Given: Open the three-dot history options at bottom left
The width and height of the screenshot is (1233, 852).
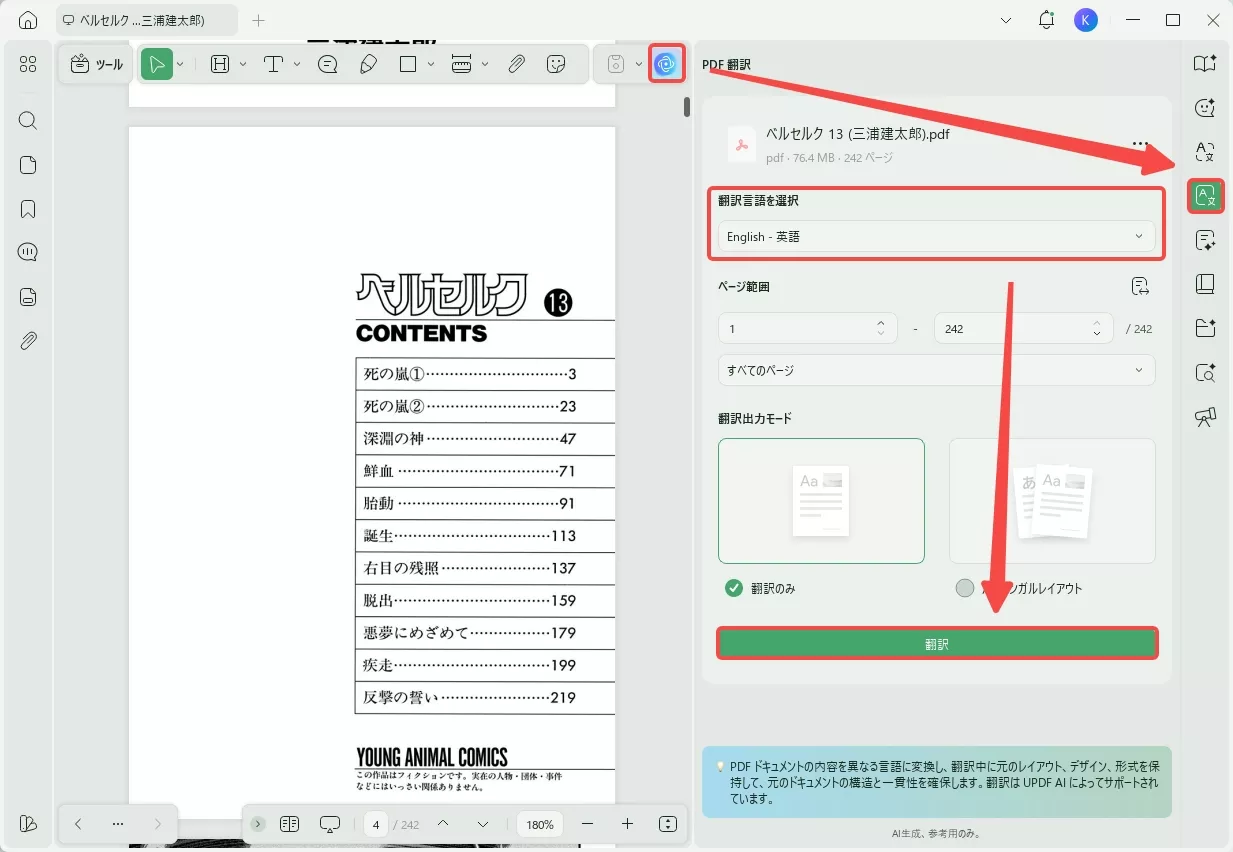Looking at the screenshot, I should click(118, 824).
